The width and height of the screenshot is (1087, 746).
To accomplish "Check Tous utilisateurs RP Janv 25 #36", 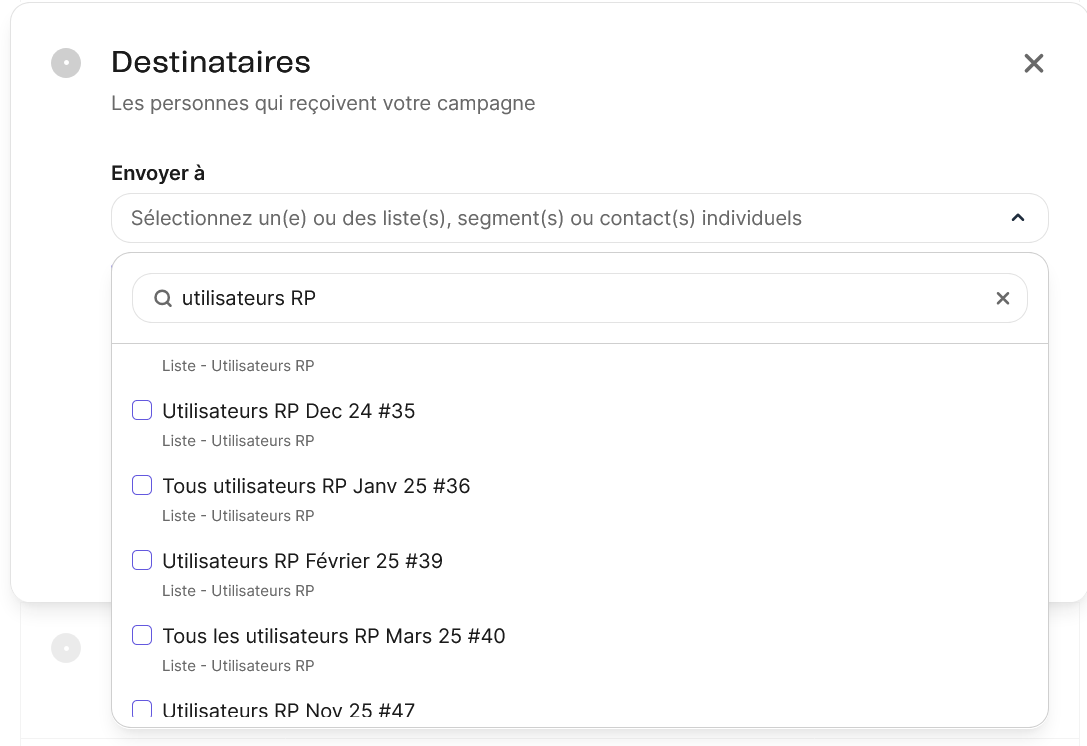I will [x=142, y=485].
